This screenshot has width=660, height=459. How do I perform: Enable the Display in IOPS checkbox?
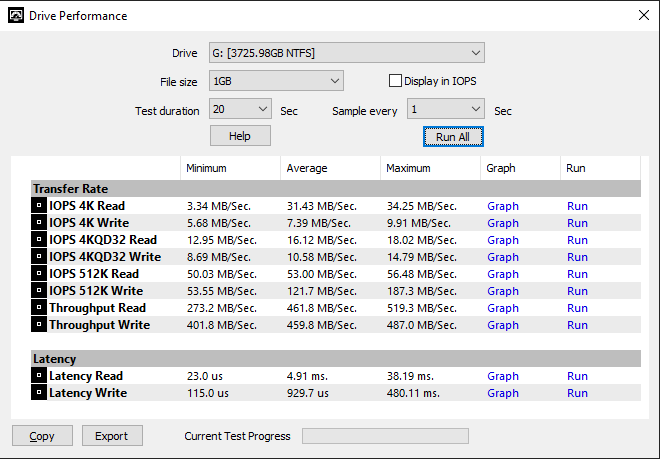pos(395,81)
